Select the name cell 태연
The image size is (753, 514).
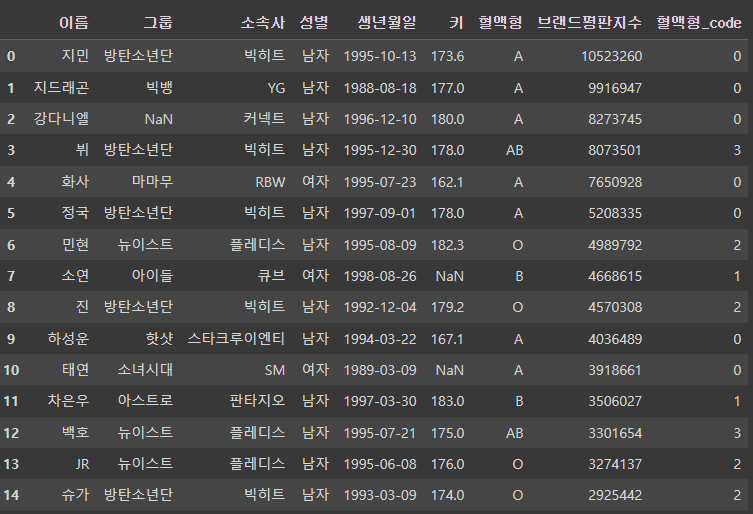click(75, 370)
